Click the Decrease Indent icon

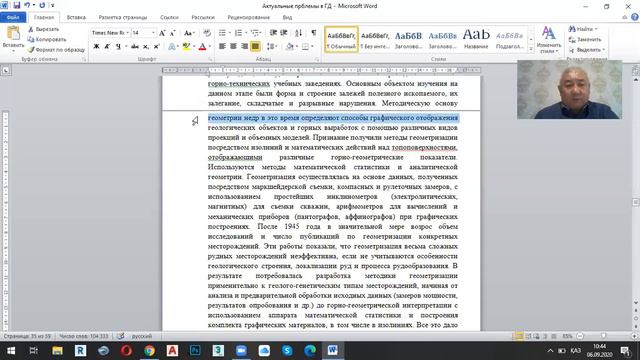point(273,33)
